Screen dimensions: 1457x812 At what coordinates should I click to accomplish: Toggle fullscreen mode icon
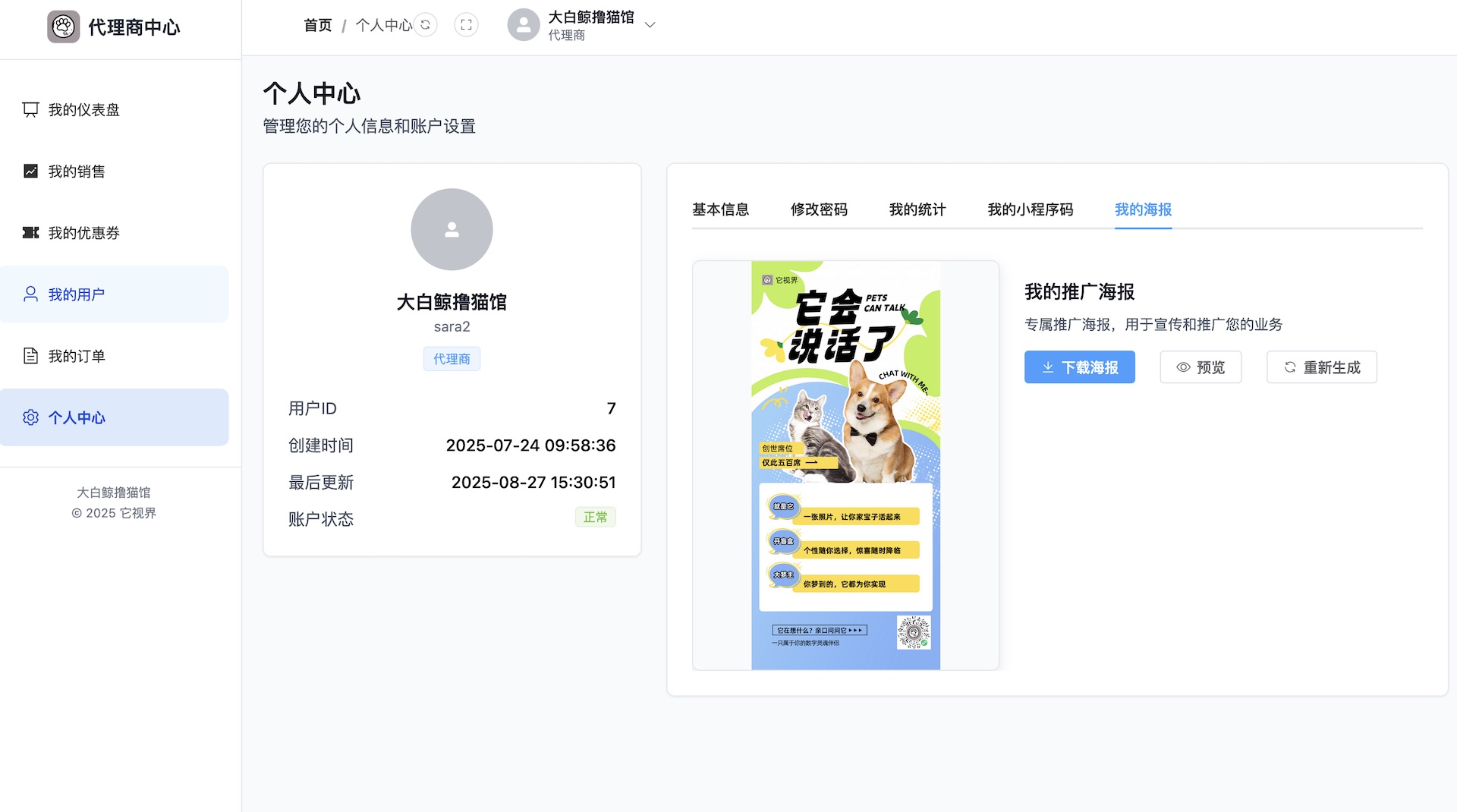[466, 25]
